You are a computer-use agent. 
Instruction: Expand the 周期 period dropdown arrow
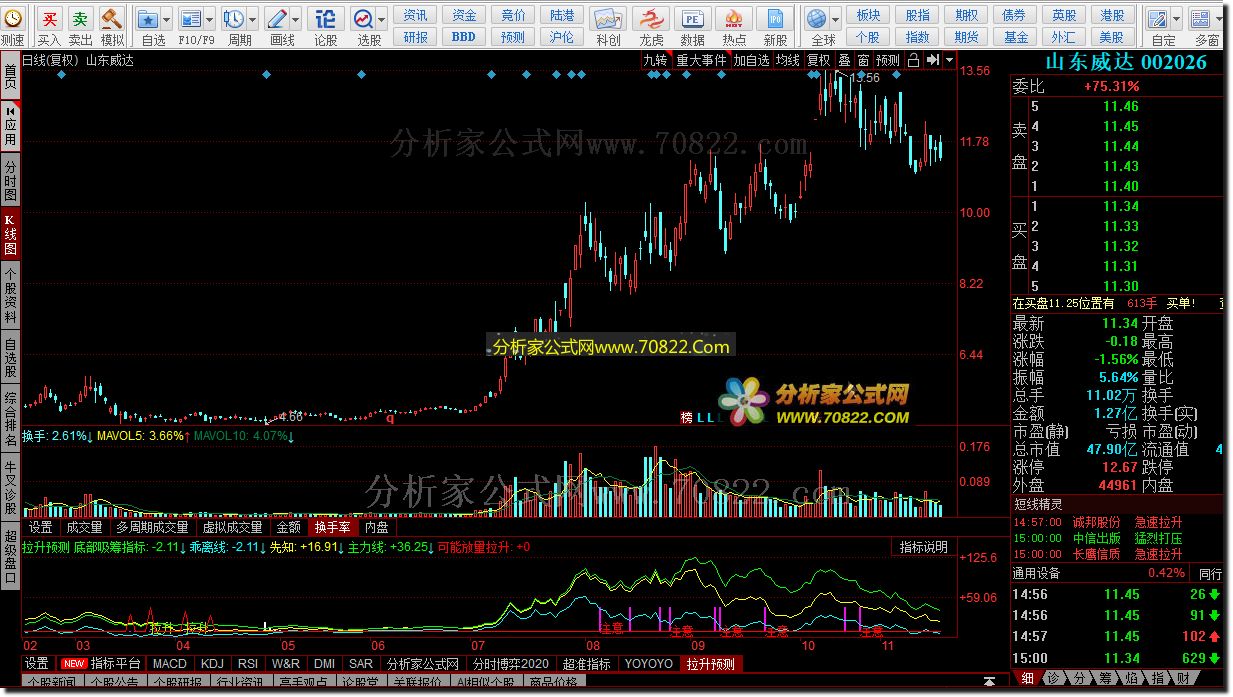(252, 19)
